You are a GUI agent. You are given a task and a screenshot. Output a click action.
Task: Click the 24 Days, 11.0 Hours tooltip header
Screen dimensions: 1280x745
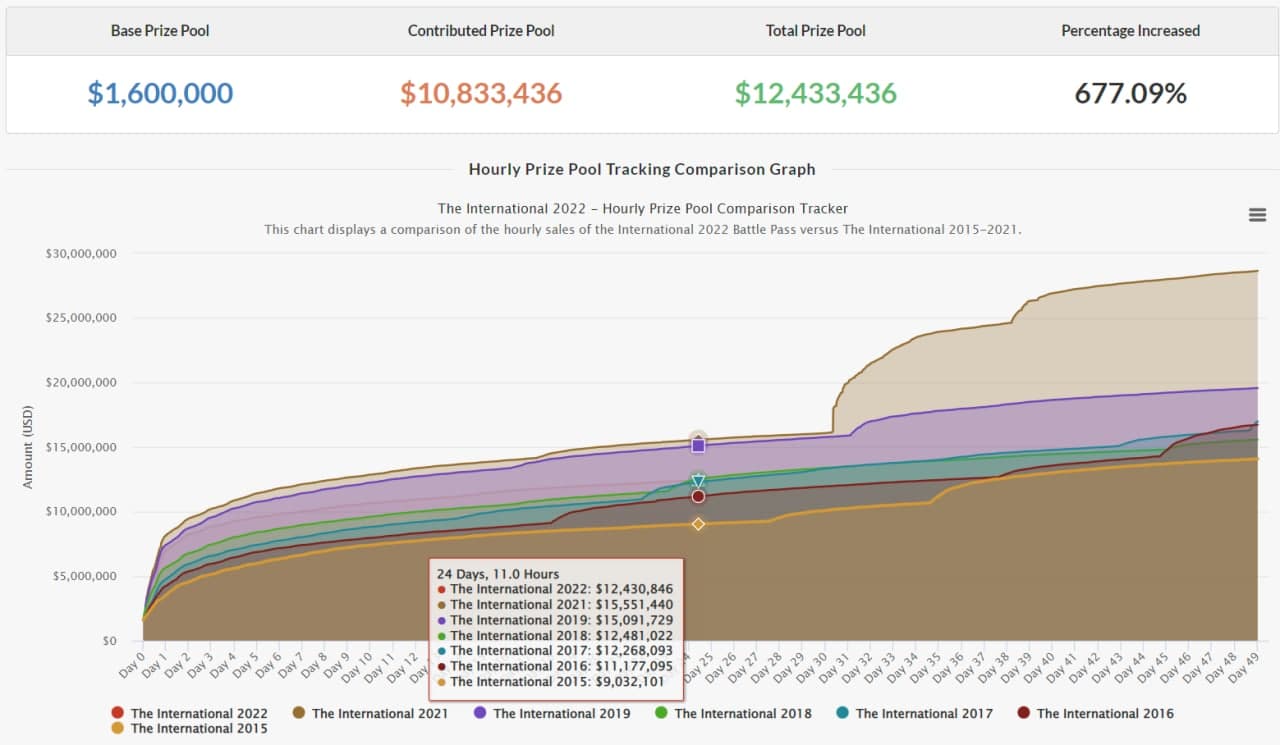point(497,575)
